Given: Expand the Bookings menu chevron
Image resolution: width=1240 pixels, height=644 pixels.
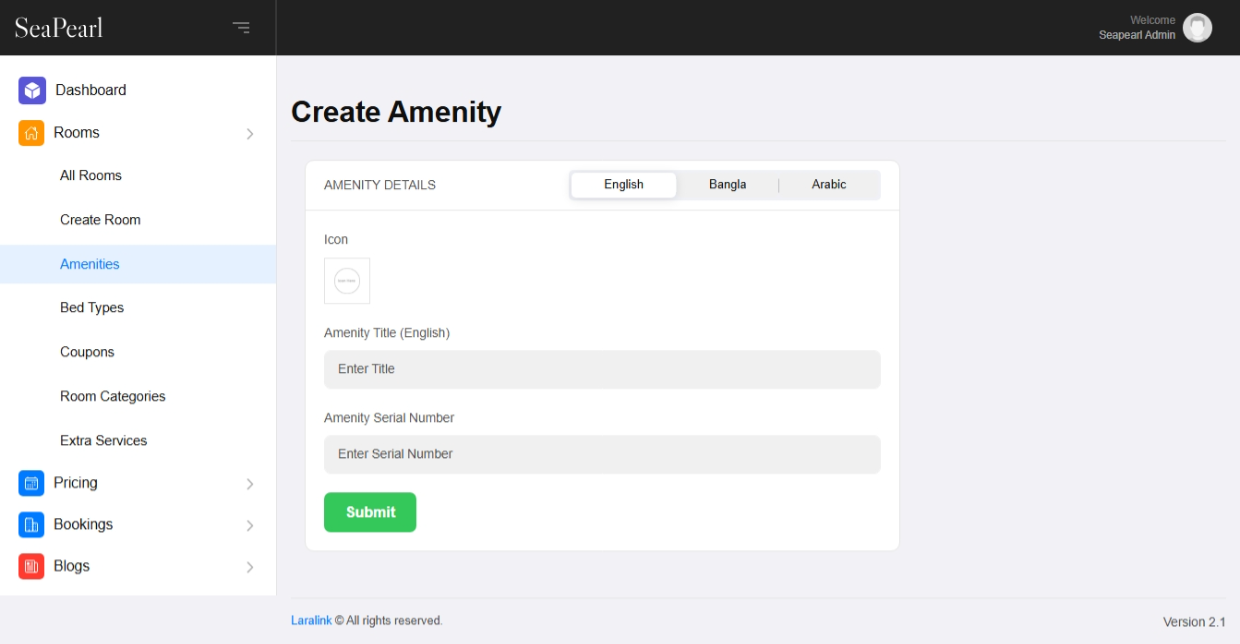Looking at the screenshot, I should point(250,526).
